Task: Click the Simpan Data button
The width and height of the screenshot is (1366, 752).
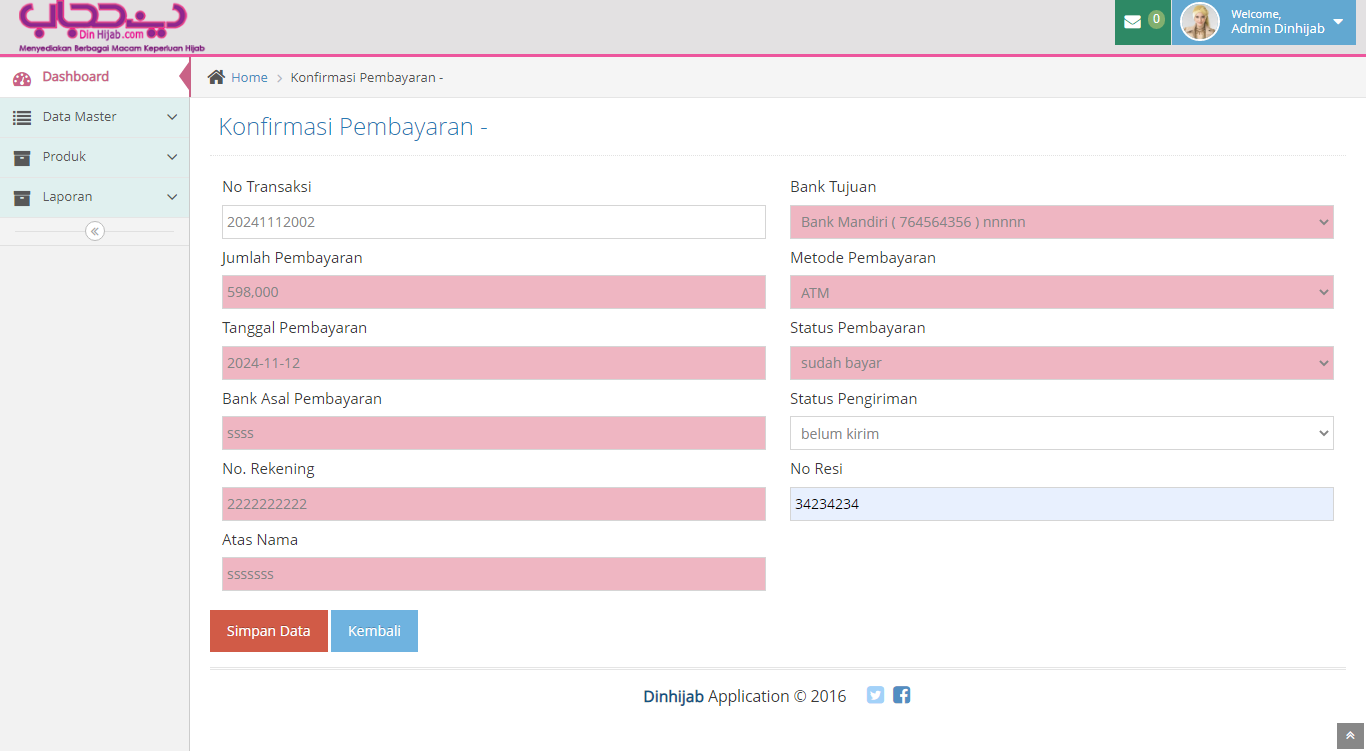Action: coord(268,631)
